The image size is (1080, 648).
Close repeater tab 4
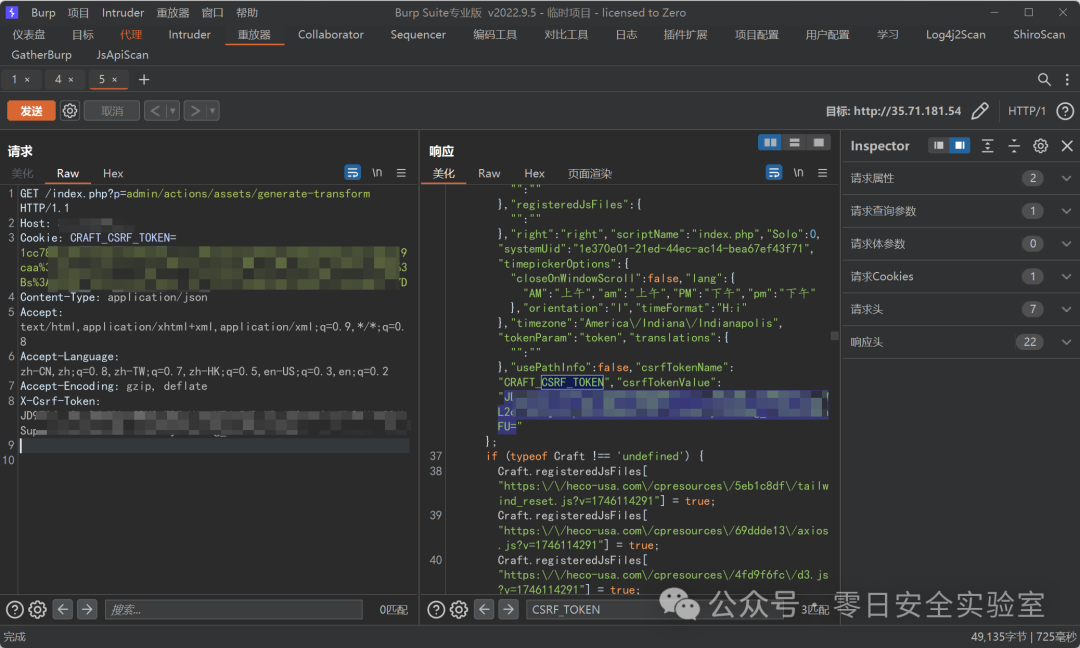pyautogui.click(x=71, y=80)
